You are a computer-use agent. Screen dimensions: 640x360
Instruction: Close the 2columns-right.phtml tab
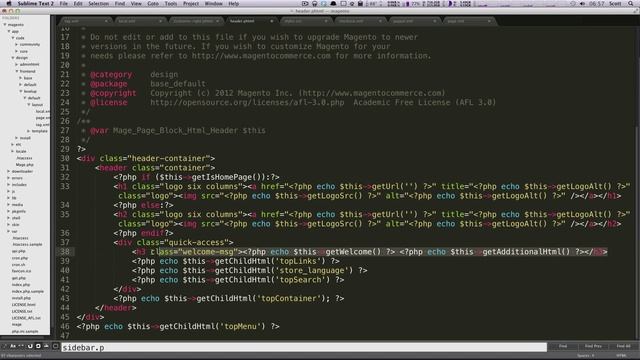(218, 21)
